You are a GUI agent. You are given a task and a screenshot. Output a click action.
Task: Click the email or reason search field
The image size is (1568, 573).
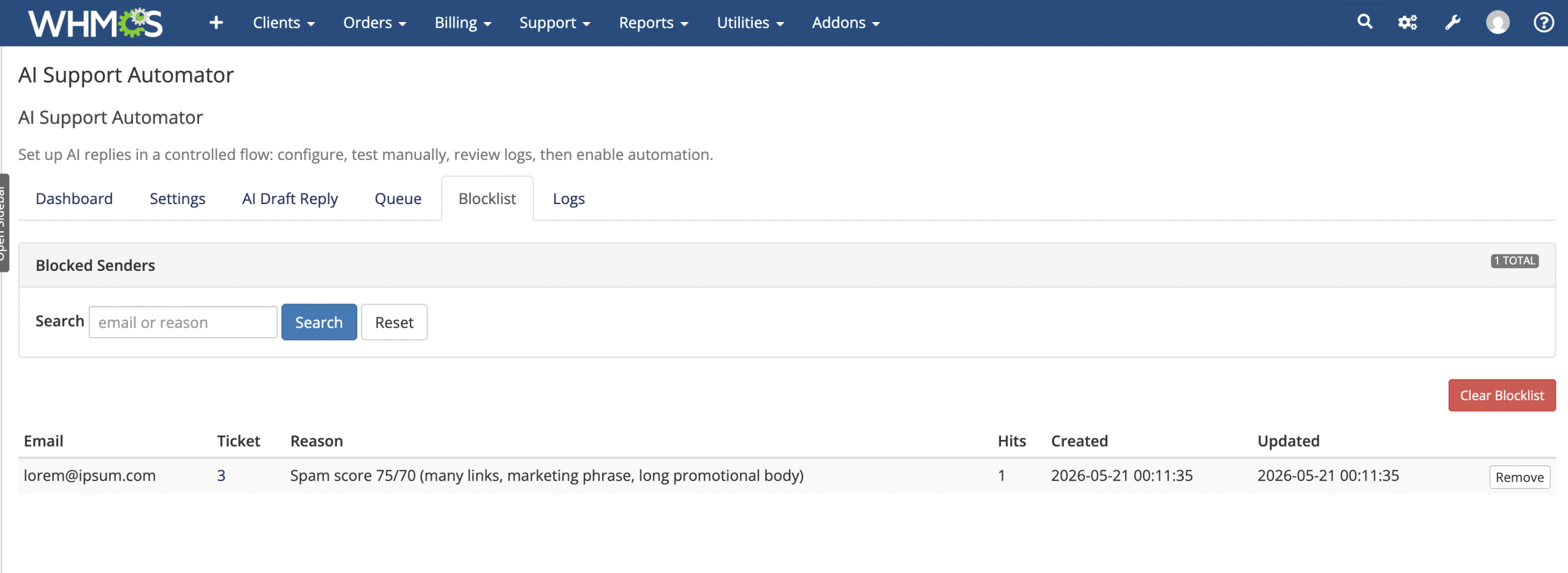(183, 322)
